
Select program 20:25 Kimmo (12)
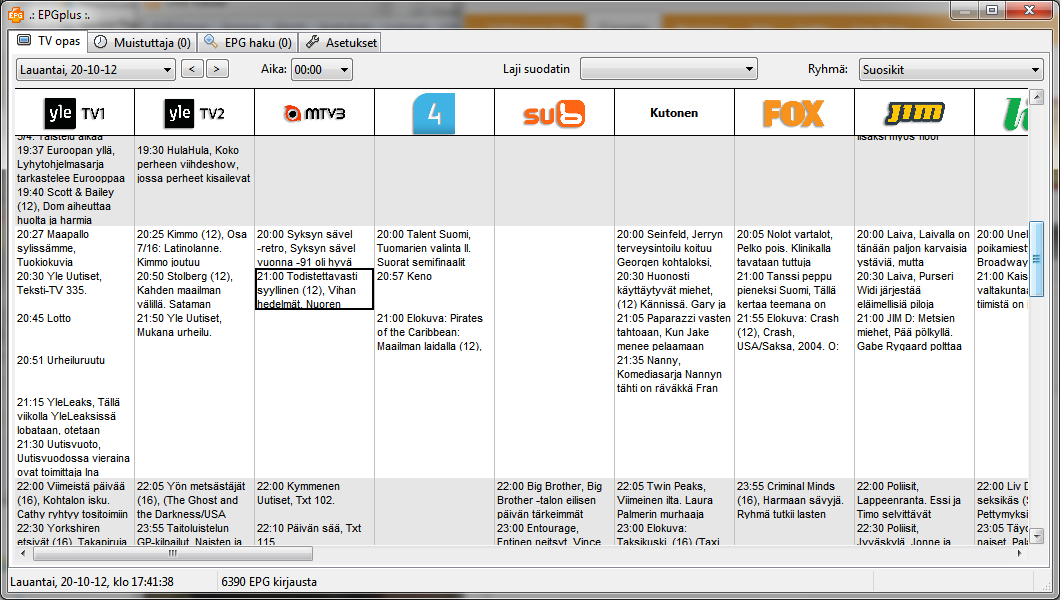(194, 248)
